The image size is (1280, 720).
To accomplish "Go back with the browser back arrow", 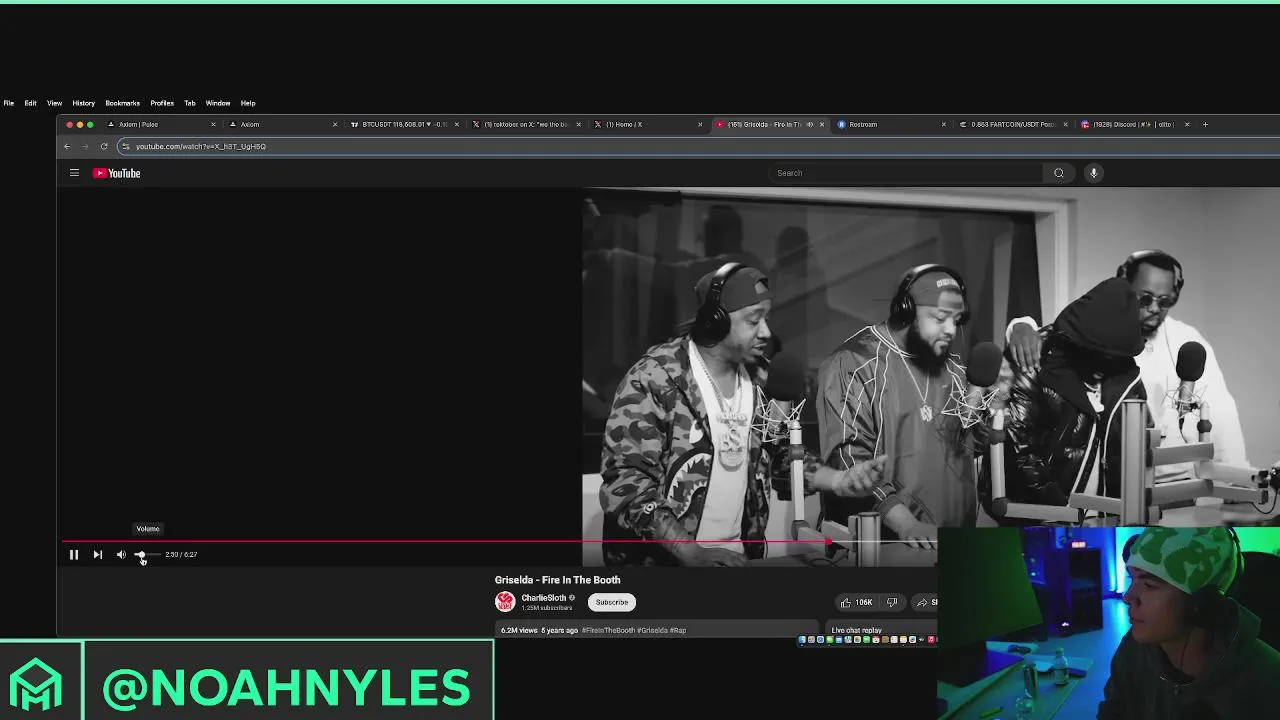I will 67,146.
